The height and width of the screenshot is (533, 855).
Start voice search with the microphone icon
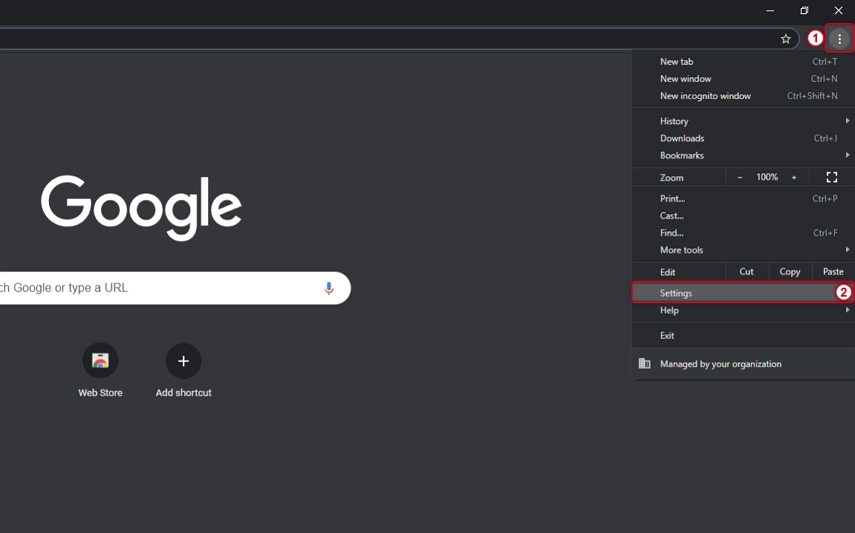[329, 288]
